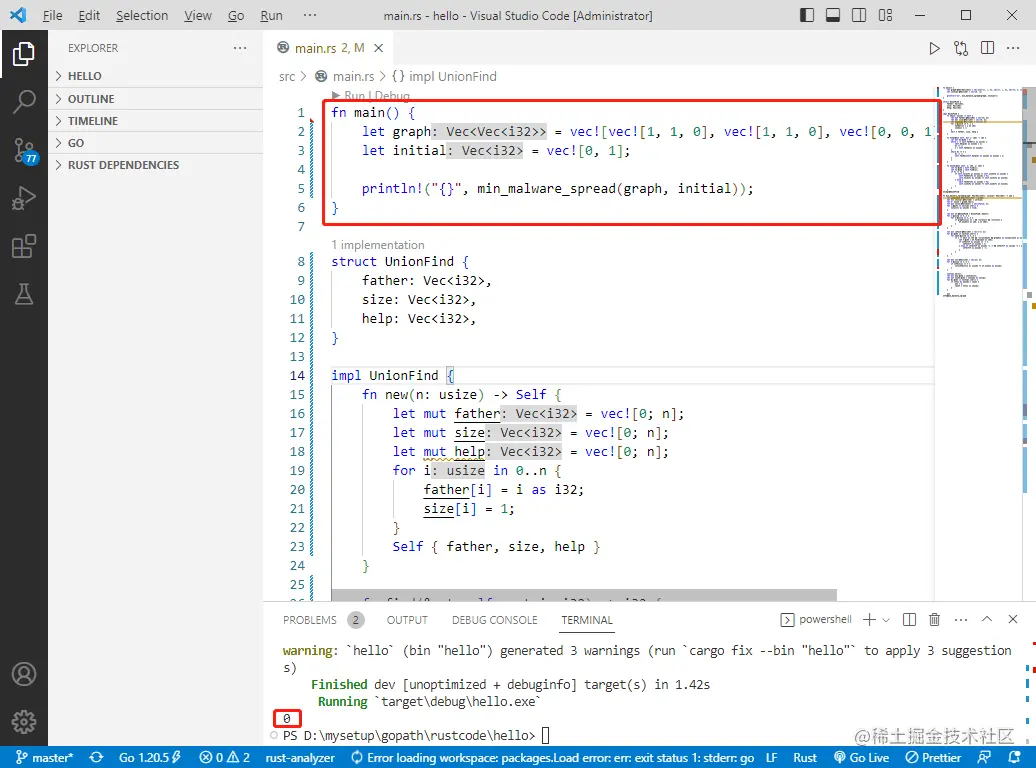Open the Testing flask view
This screenshot has width=1036, height=768.
click(x=24, y=294)
